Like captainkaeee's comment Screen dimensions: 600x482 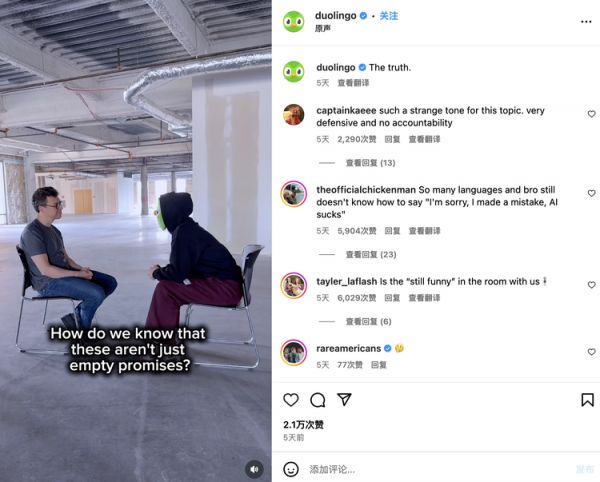[591, 114]
